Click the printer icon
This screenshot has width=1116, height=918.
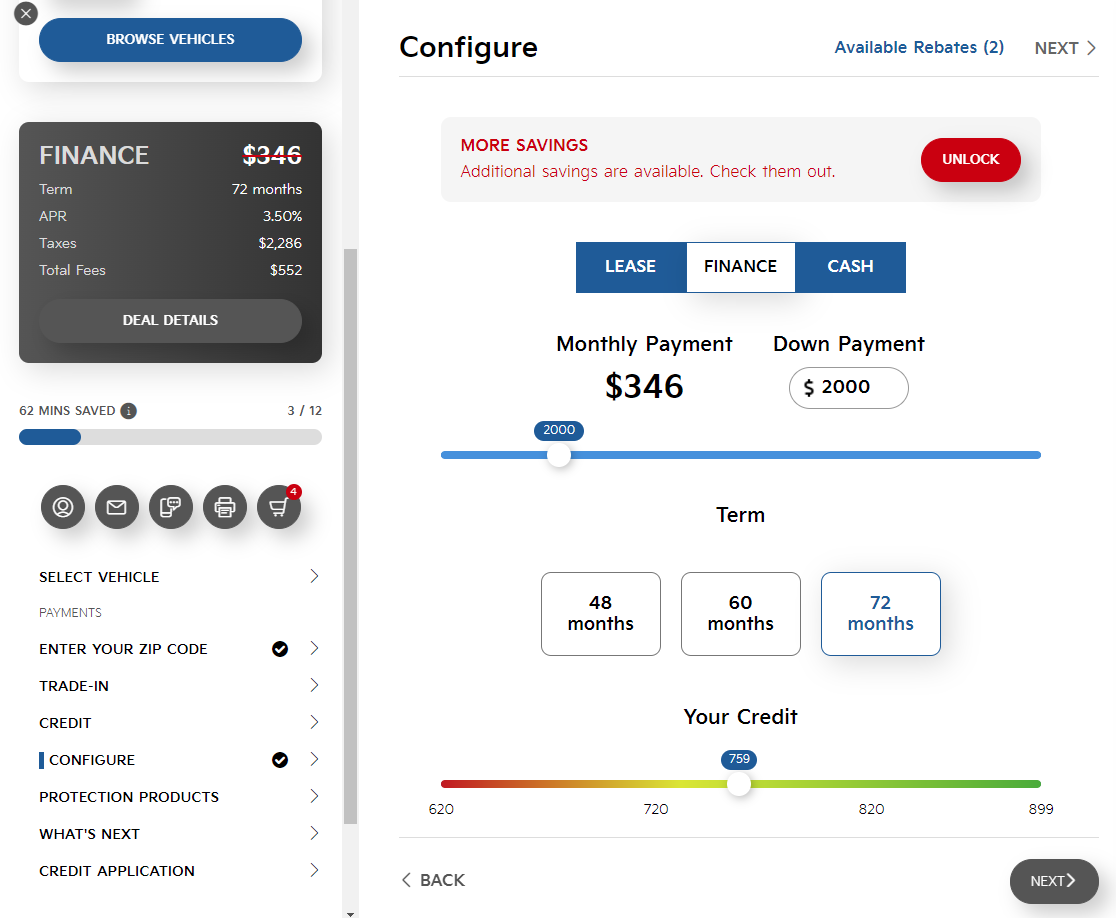[225, 508]
